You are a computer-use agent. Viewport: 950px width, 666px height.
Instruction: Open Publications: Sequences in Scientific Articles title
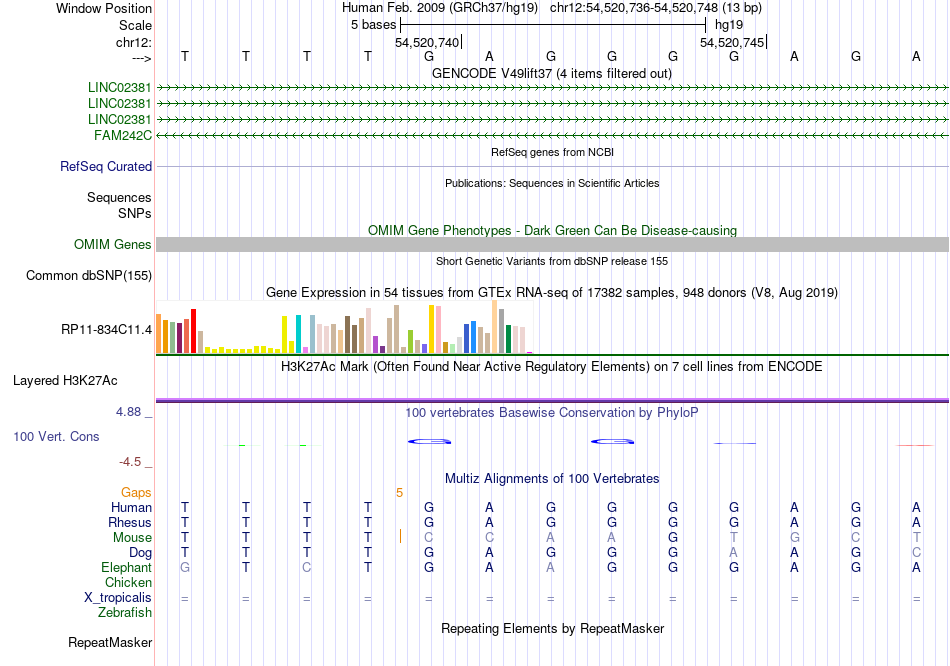pos(552,183)
